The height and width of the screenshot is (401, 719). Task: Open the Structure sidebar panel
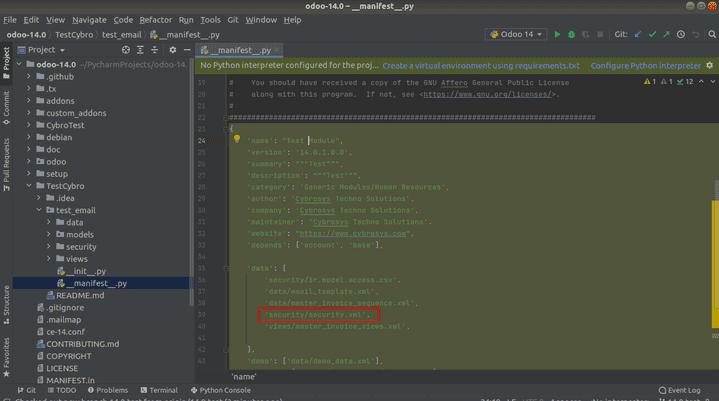coord(6,305)
